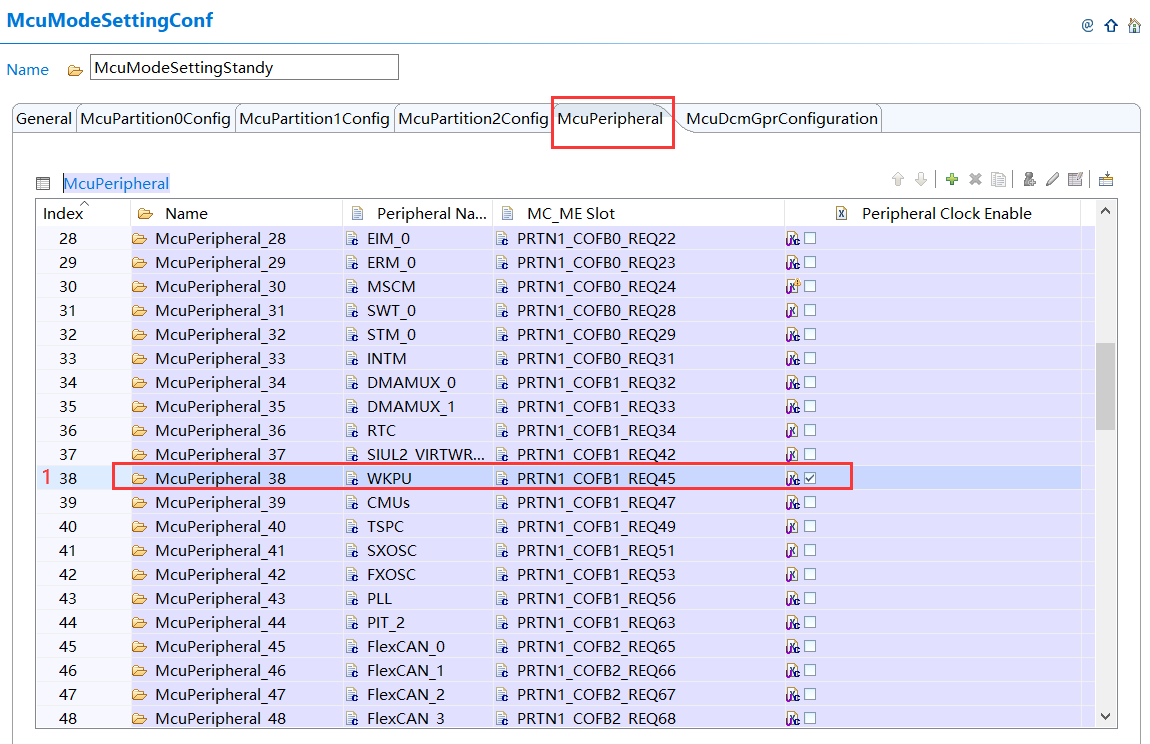This screenshot has height=744, width=1150.
Task: Click the folder icon next to Name field
Action: [75, 70]
